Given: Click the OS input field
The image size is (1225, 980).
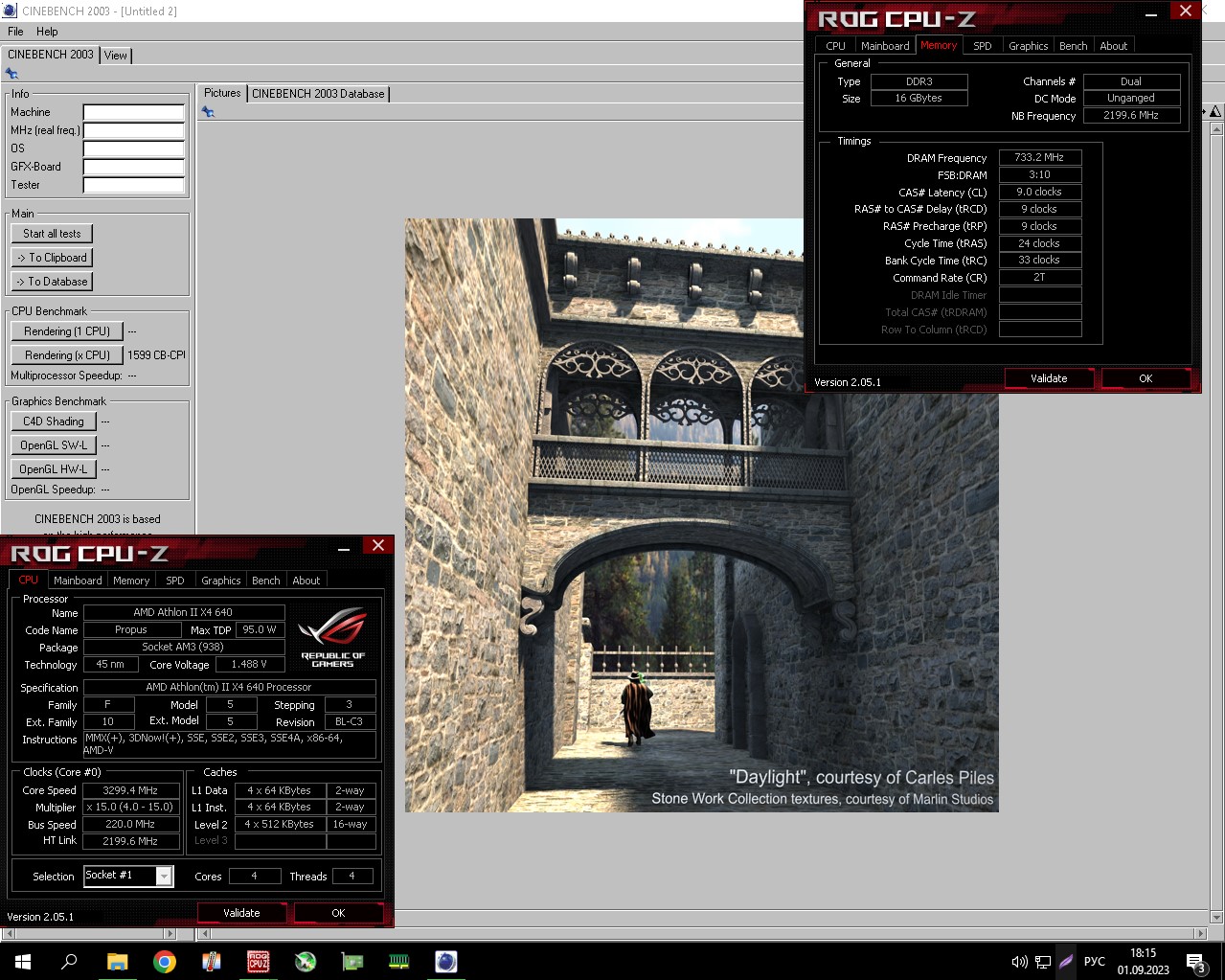Looking at the screenshot, I should point(133,148).
